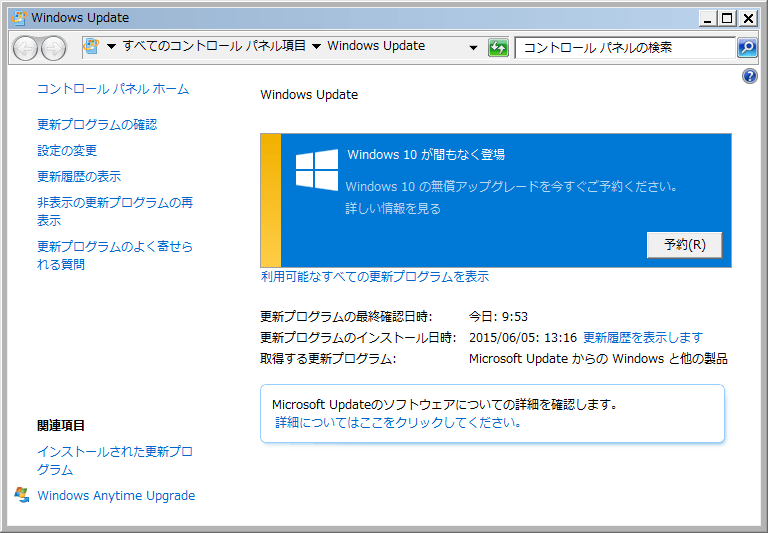768x533 pixels.
Task: Open 更新プログラムのよく寄せられる質問 link
Action: click(x=115, y=255)
